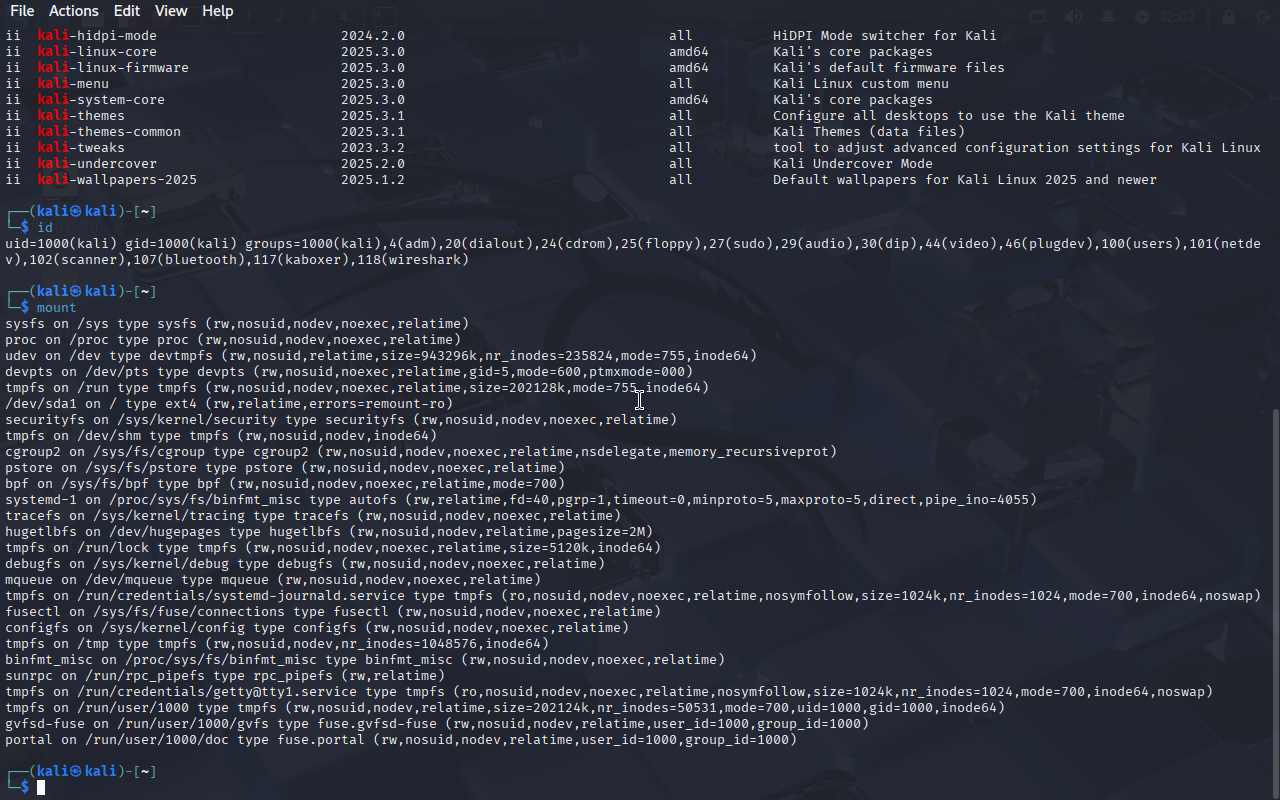Click the 'tmpfs on /run/user/1000' line
1280x800 pixels.
[505, 708]
